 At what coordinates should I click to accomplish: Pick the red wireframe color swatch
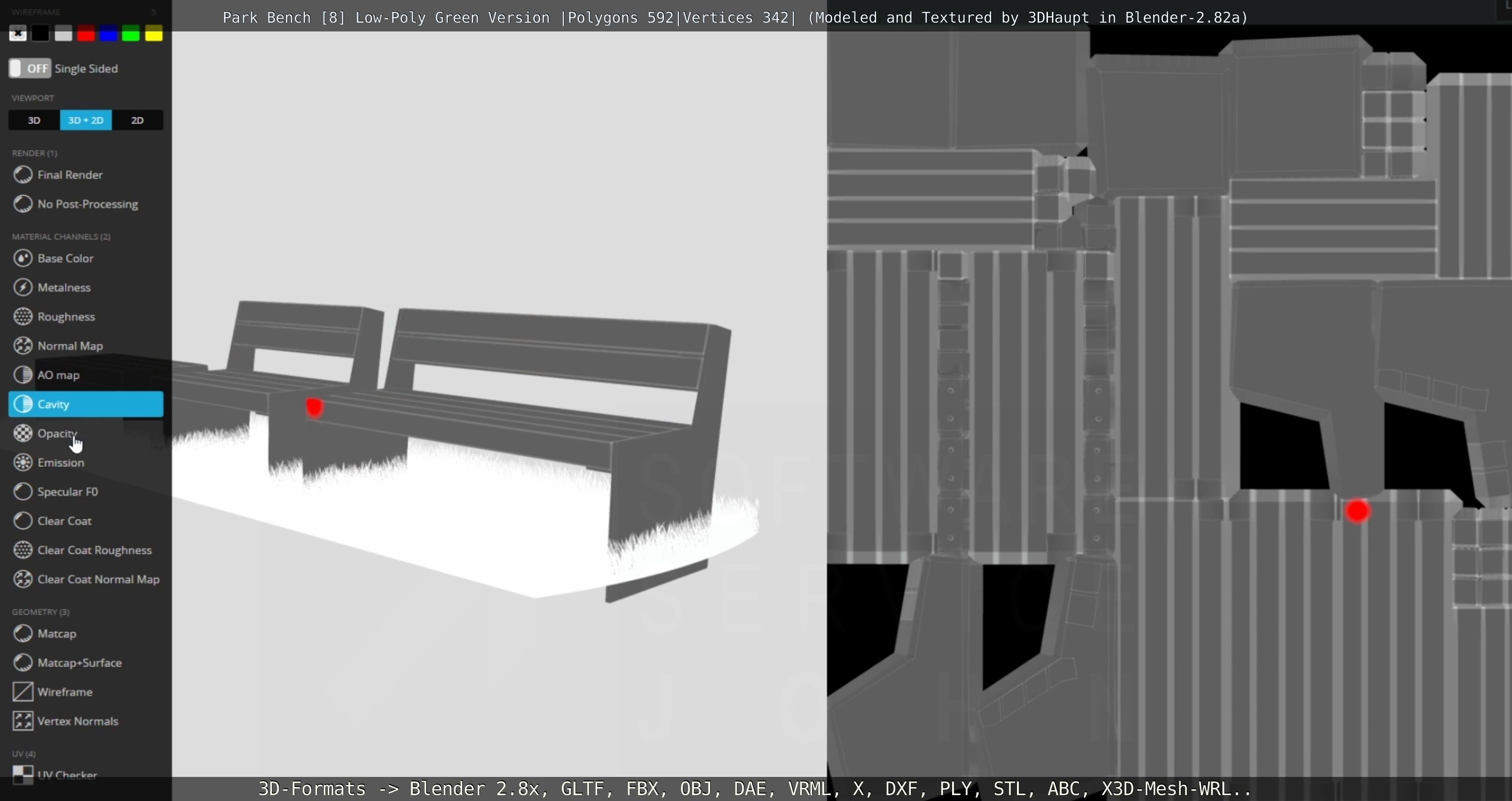[86, 34]
